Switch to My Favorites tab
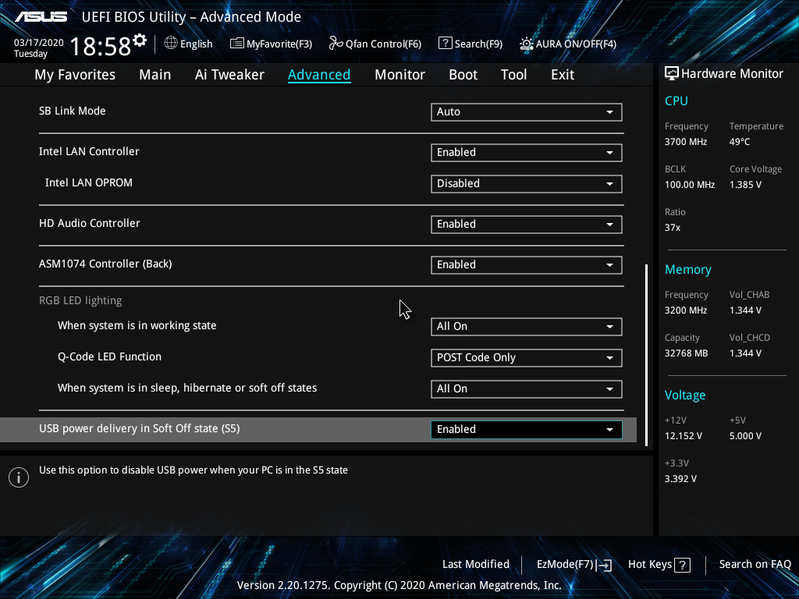This screenshot has height=599, width=799. (x=75, y=75)
